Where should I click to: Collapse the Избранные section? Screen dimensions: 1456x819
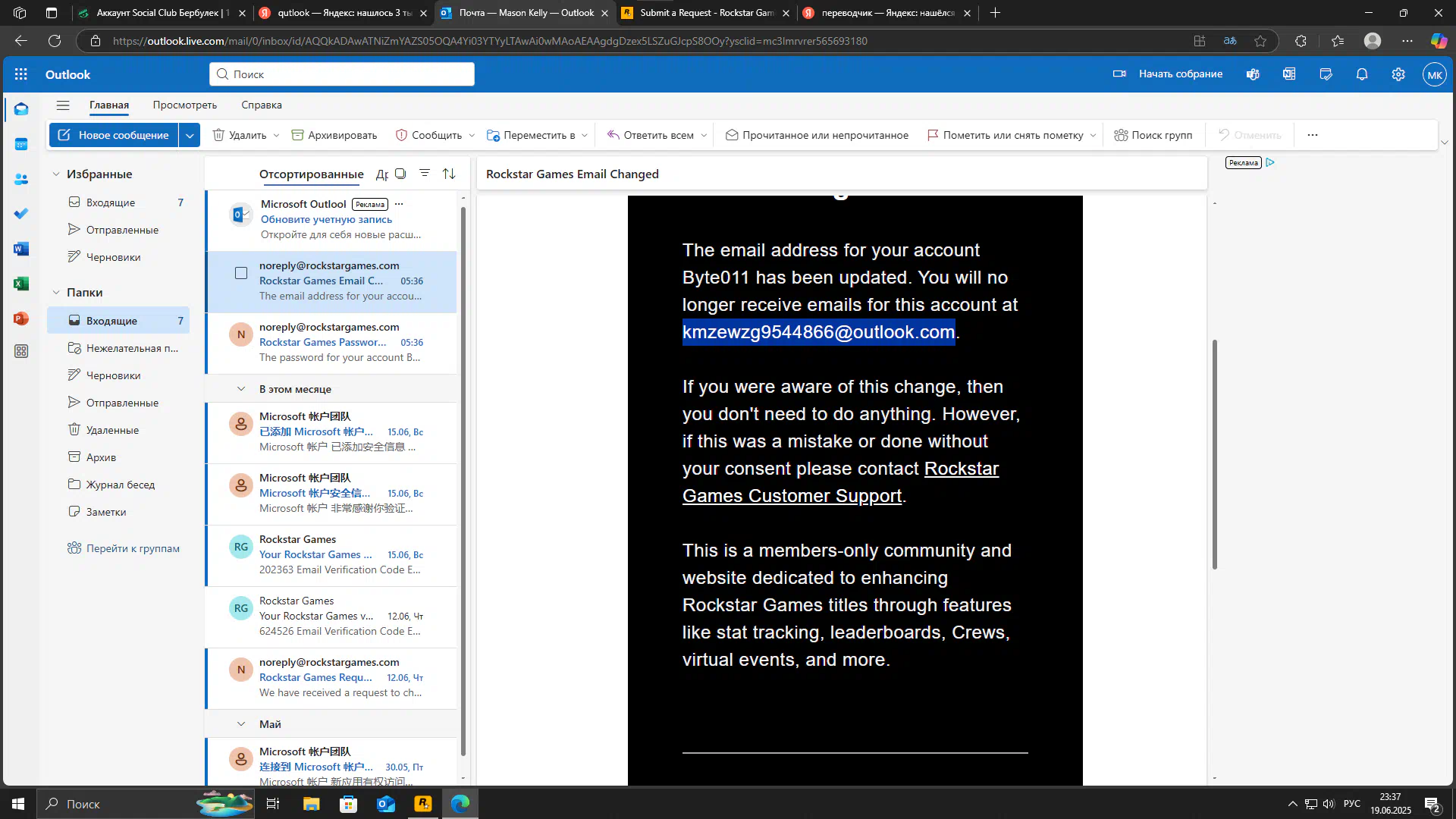(x=56, y=174)
